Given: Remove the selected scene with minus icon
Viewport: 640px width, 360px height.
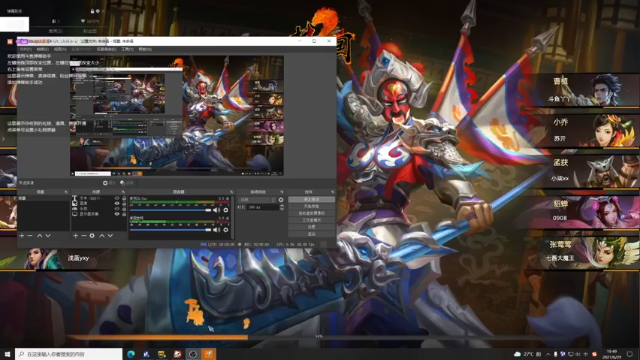Looking at the screenshot, I should point(29,236).
